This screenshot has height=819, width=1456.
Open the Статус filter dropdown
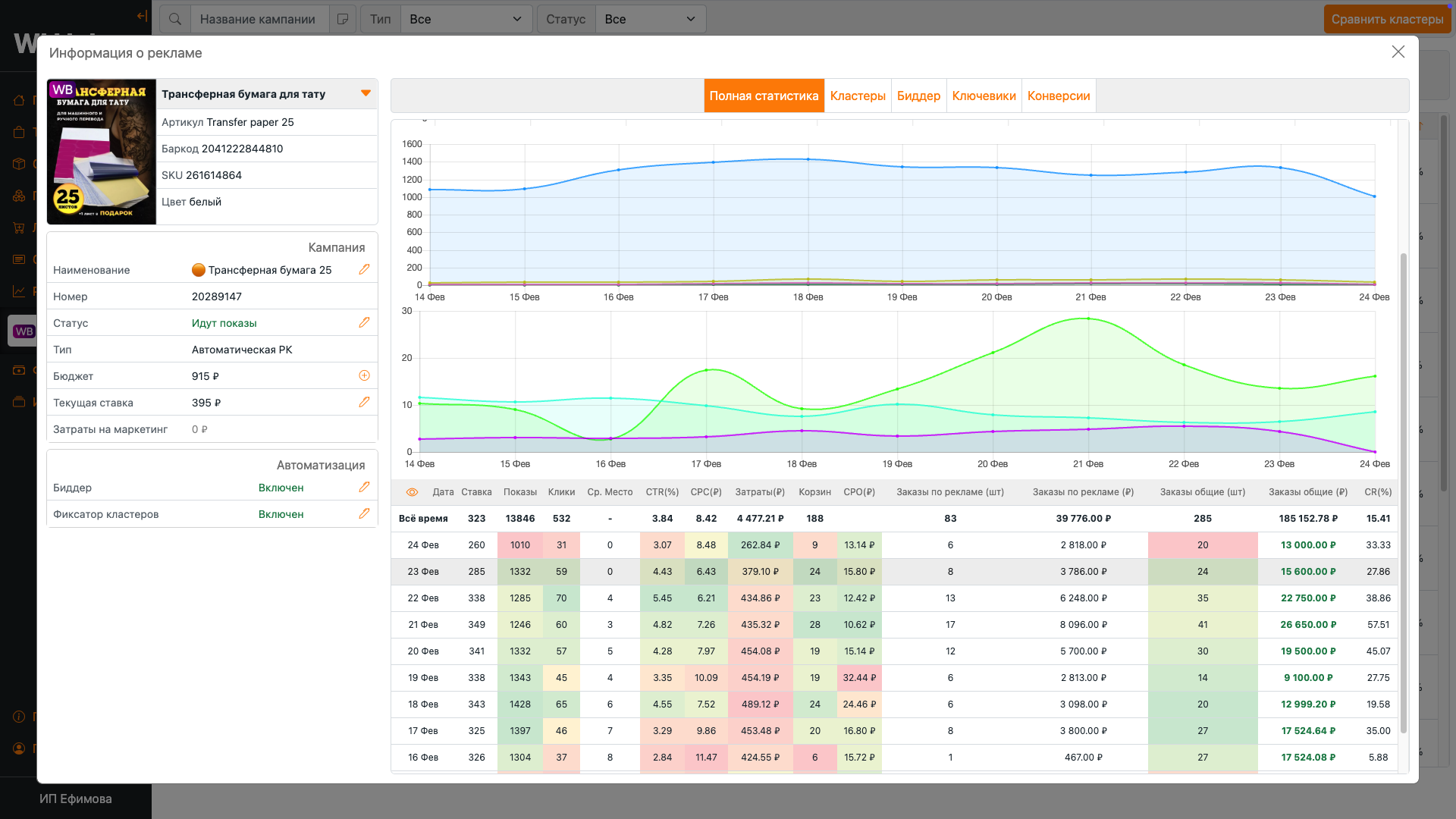coord(650,19)
